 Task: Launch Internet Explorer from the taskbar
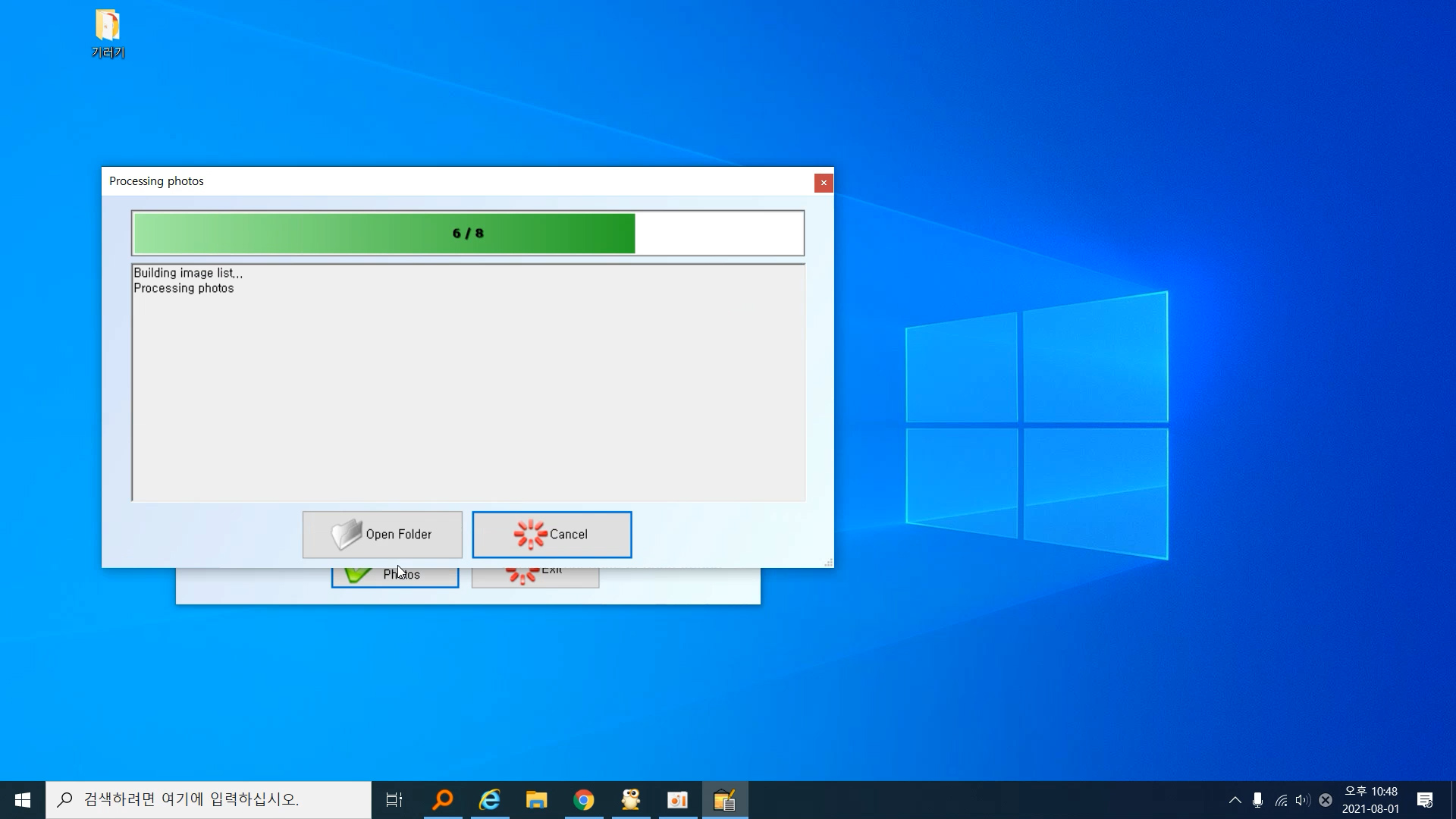tap(490, 800)
